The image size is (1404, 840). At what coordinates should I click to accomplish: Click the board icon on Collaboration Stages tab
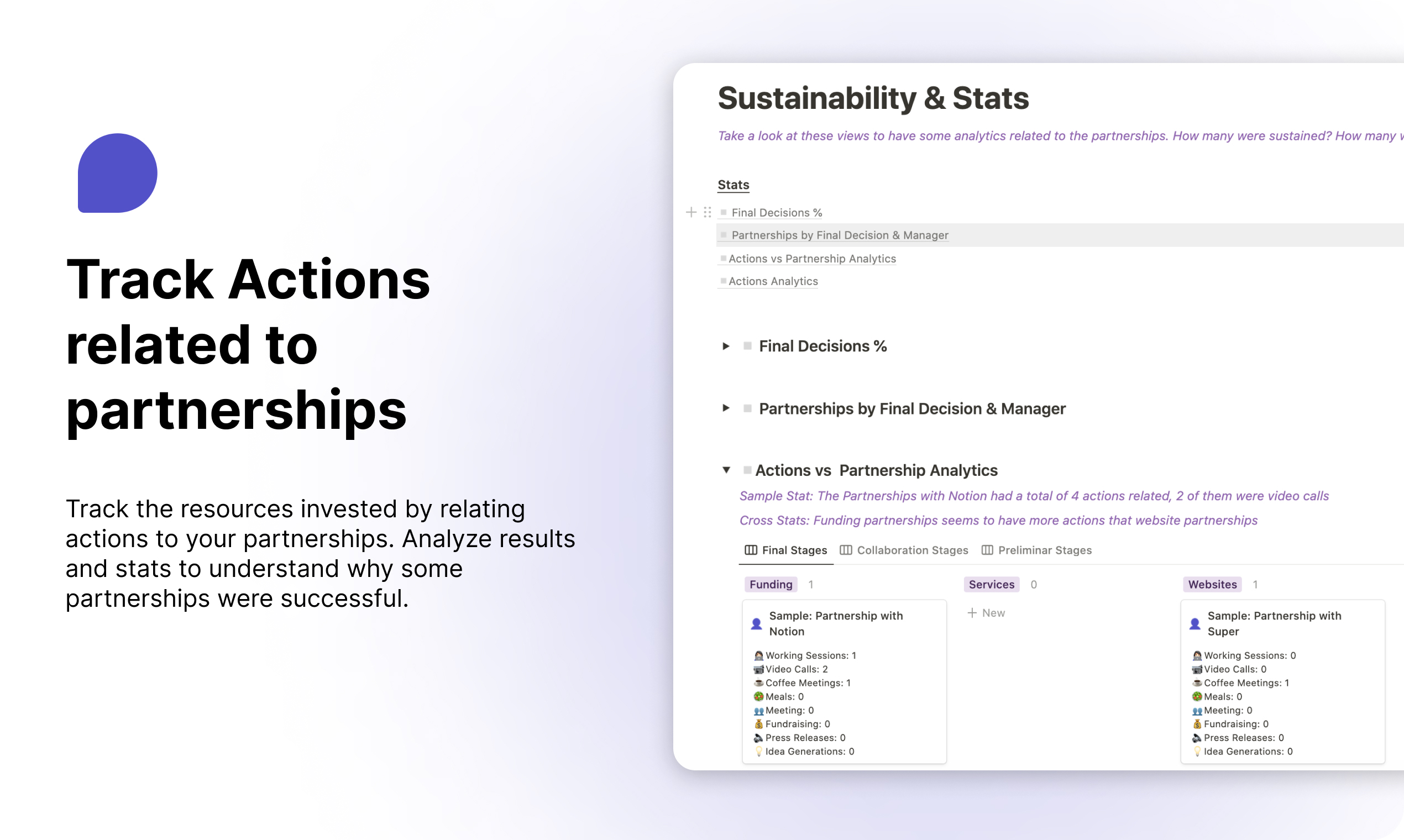(846, 550)
